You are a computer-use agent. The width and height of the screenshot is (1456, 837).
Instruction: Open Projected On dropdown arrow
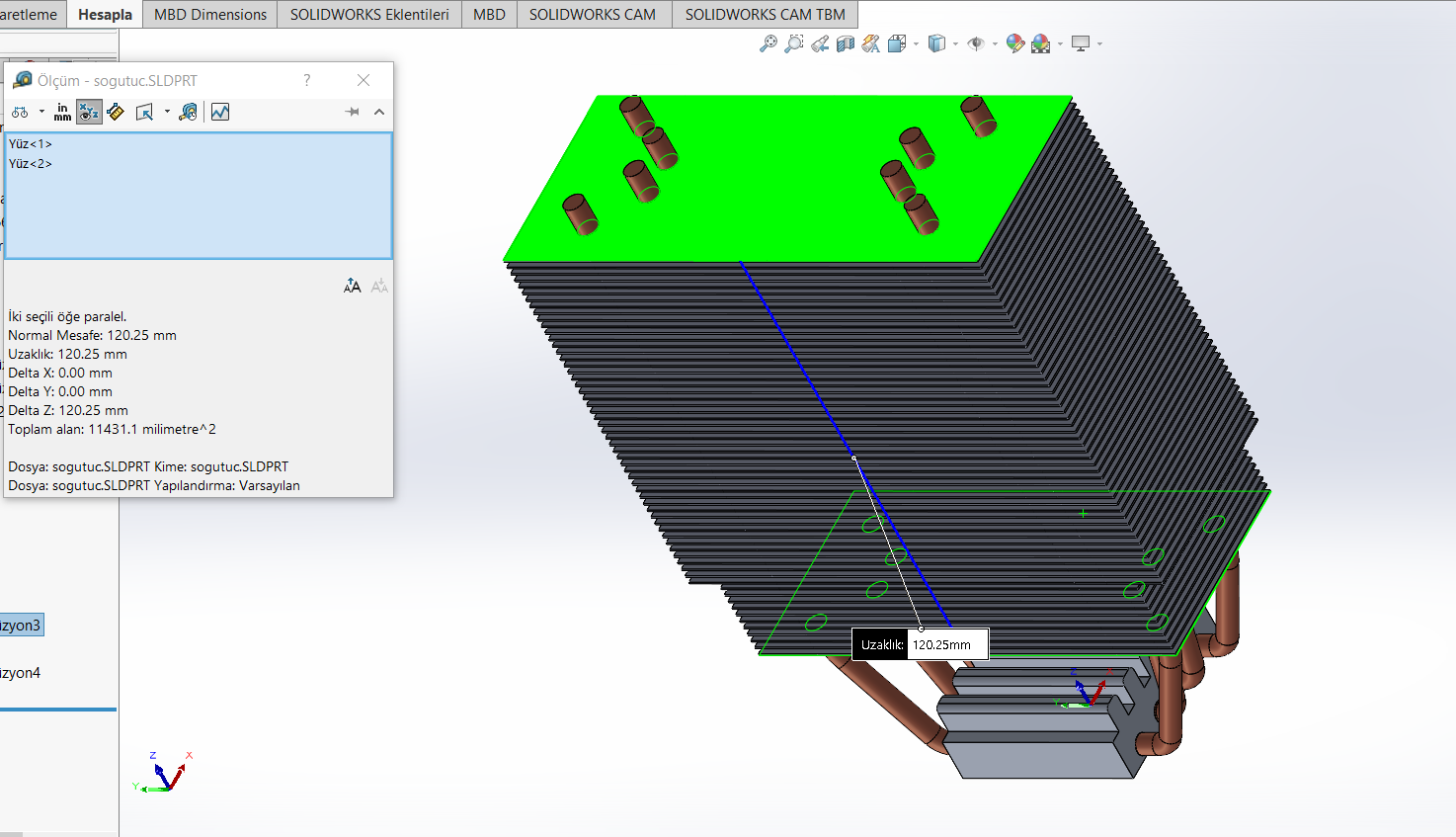coord(167,112)
